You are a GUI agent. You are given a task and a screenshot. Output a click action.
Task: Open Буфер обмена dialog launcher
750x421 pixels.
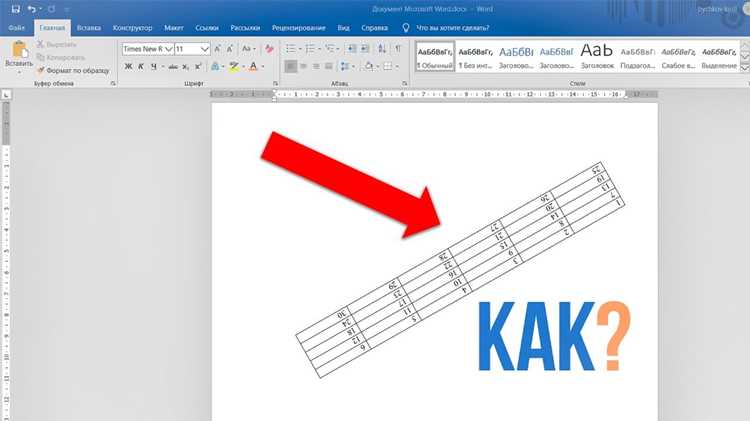(113, 84)
